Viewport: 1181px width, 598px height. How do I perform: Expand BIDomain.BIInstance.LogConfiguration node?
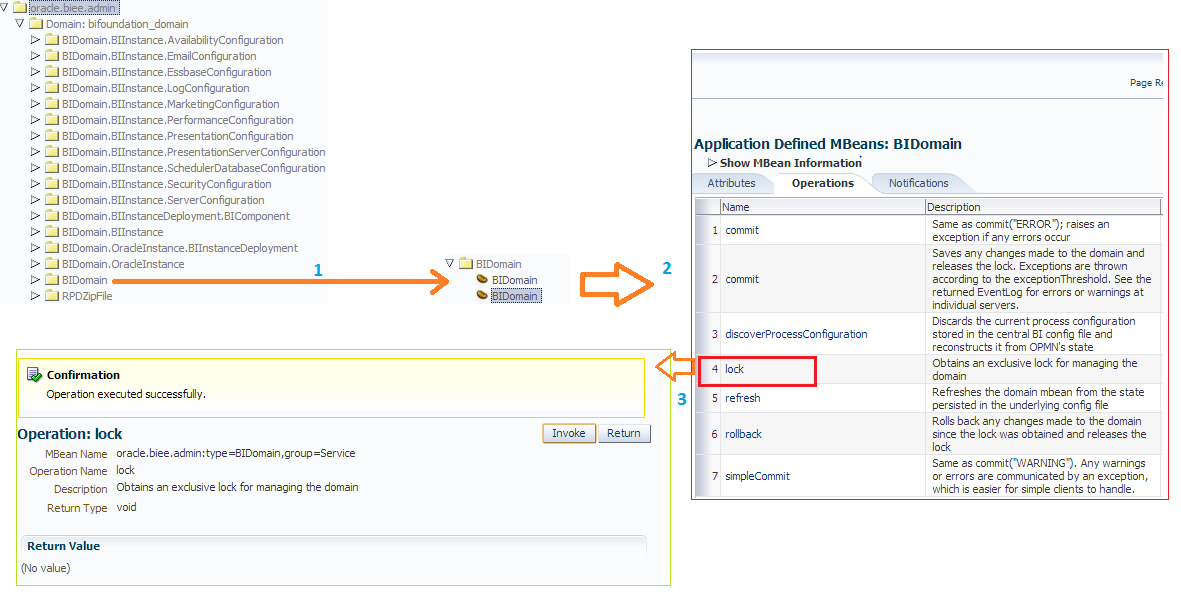(x=35, y=87)
